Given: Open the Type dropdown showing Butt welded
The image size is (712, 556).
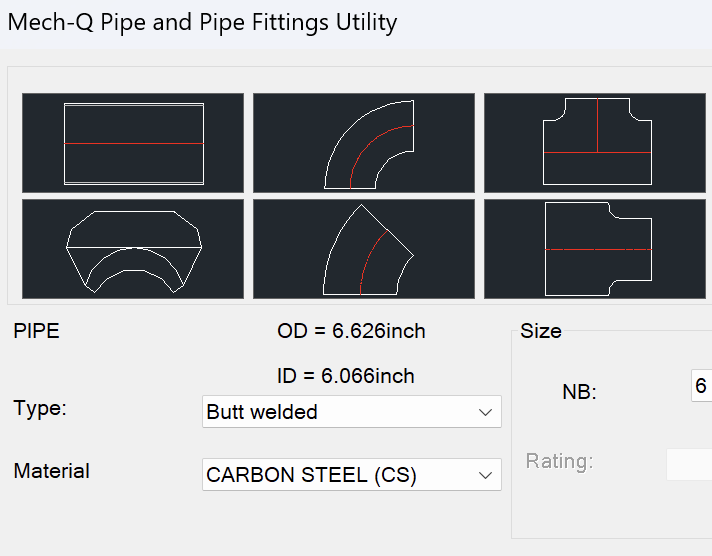Looking at the screenshot, I should click(x=340, y=412).
